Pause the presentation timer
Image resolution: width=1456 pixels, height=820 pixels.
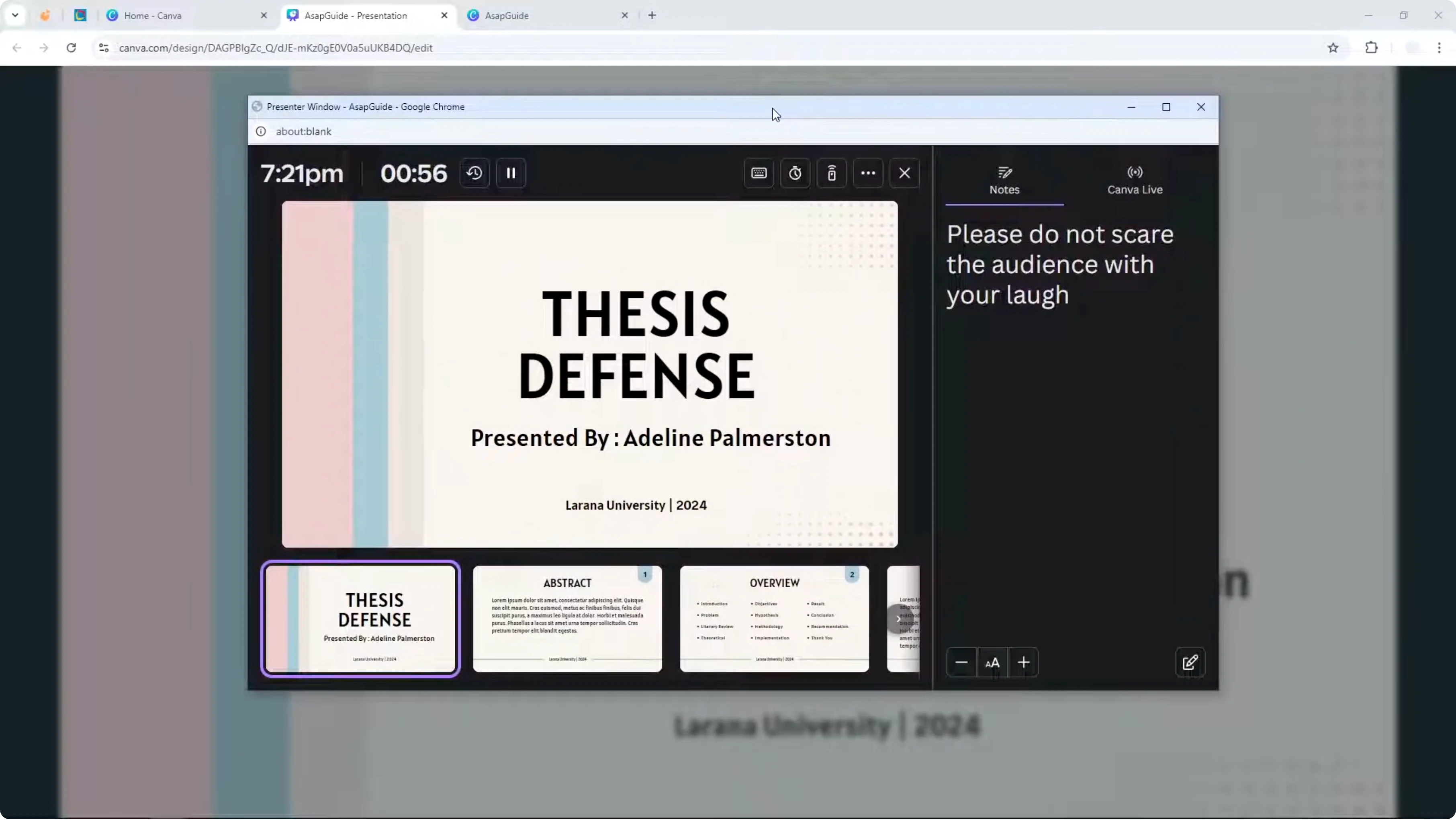511,173
